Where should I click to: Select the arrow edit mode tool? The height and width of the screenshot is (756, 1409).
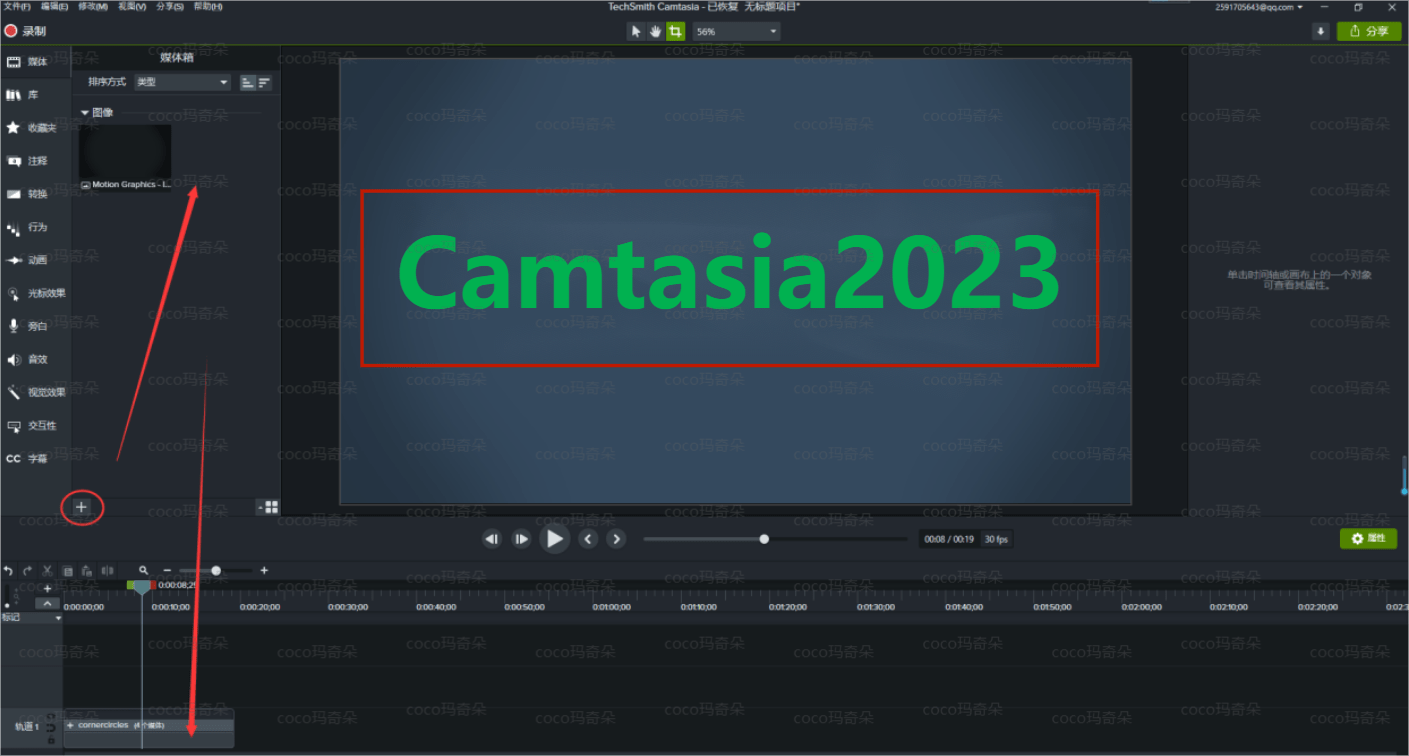coord(636,31)
